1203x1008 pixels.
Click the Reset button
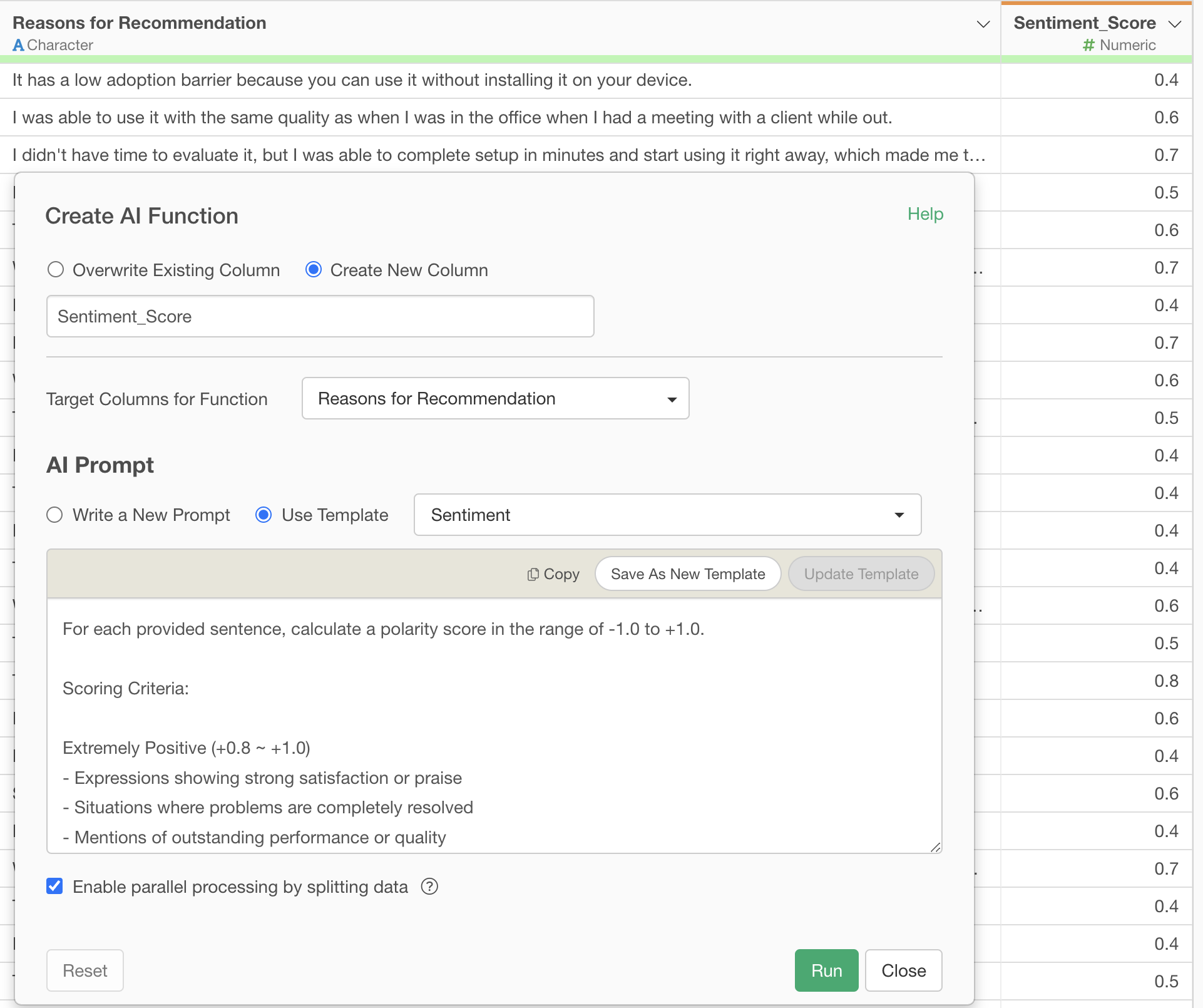(x=85, y=970)
